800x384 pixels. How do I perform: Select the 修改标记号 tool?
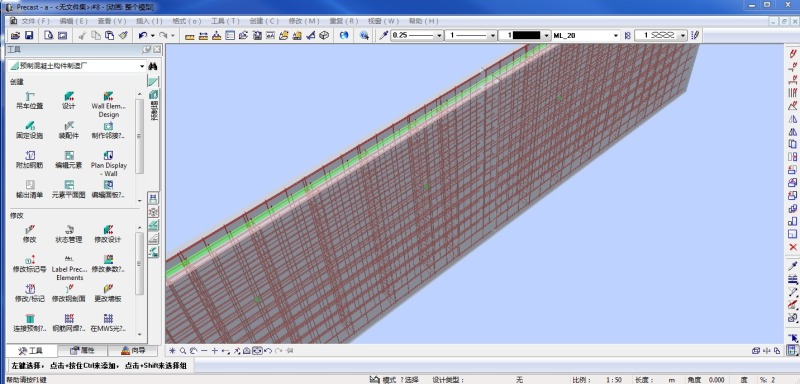(x=30, y=264)
